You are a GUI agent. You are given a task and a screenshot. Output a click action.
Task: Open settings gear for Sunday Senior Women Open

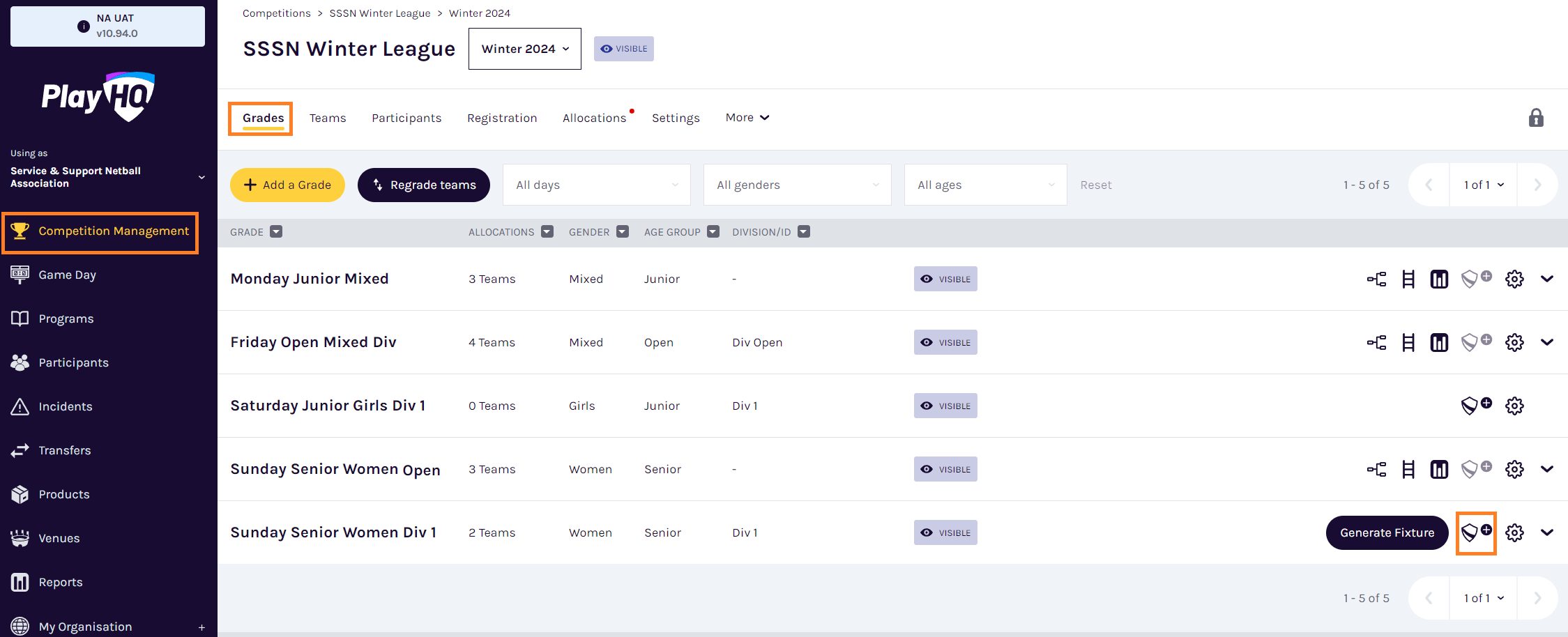(1514, 470)
